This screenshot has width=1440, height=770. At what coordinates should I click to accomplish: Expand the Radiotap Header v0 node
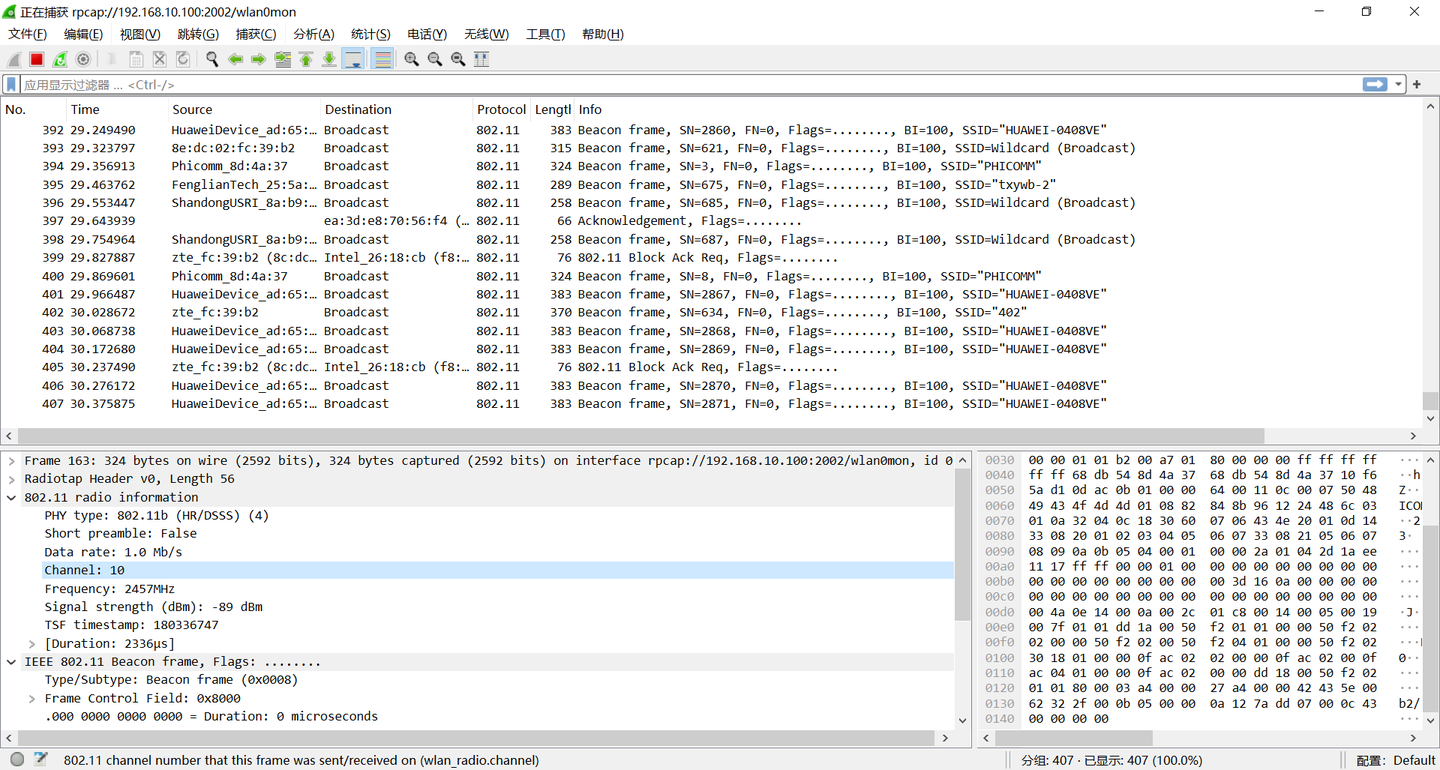[12, 479]
